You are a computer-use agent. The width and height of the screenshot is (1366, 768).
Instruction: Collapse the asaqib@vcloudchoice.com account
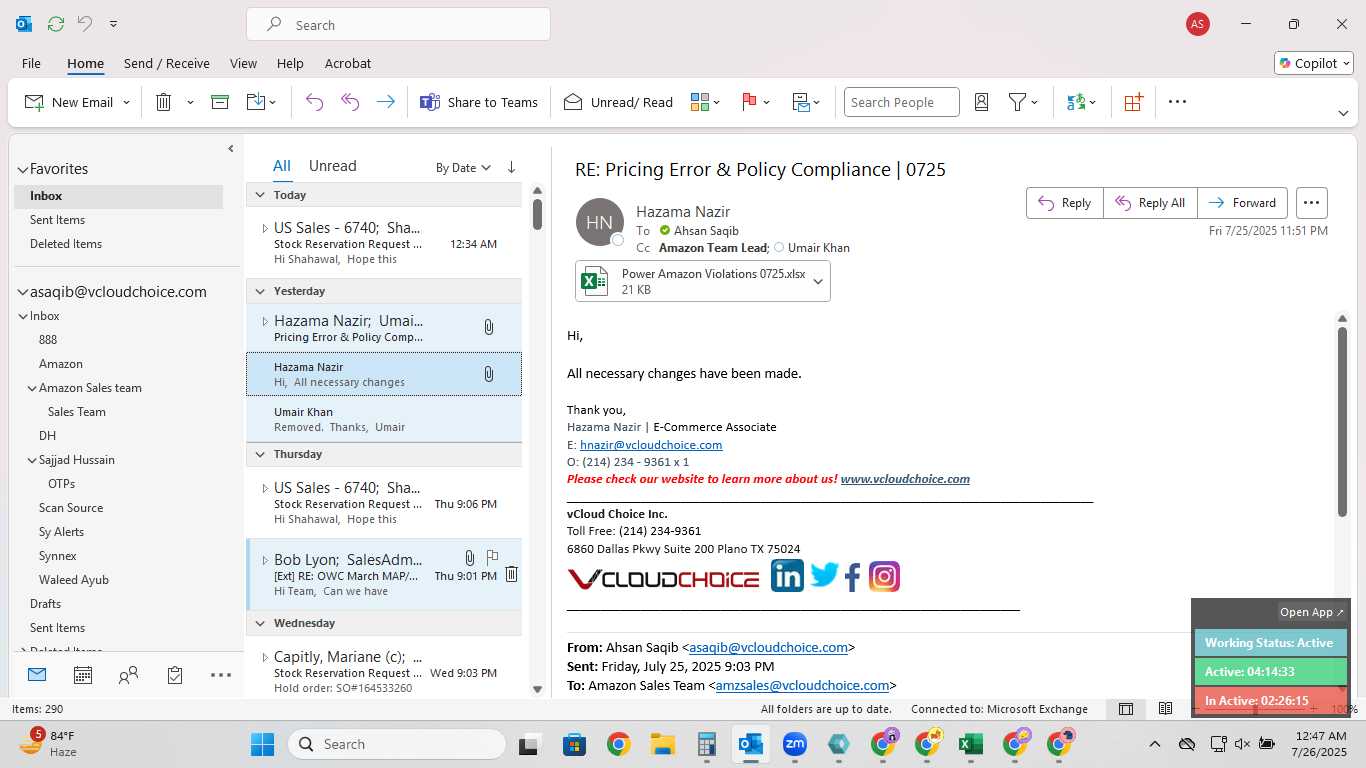tap(23, 292)
